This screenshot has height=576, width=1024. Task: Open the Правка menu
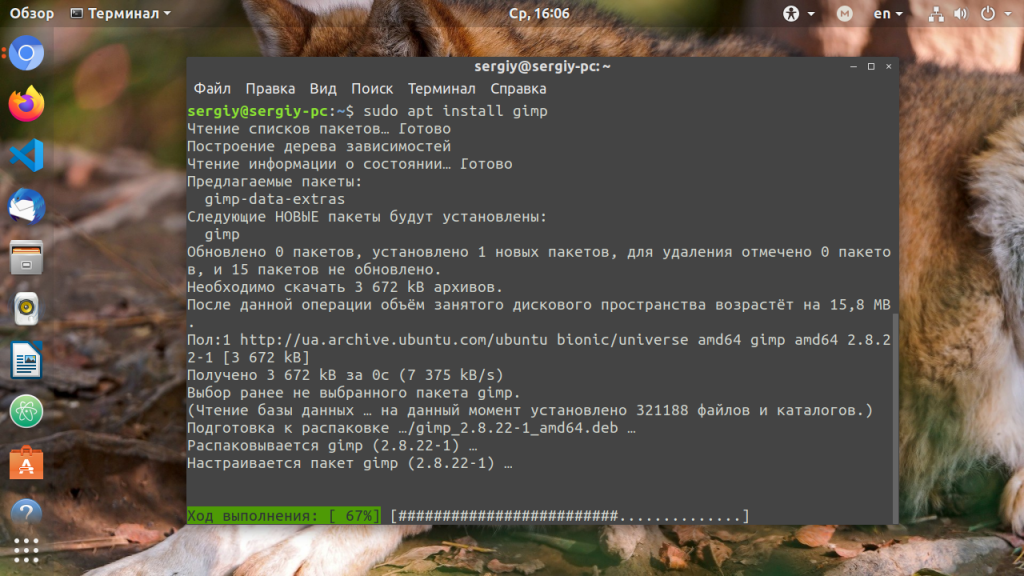point(270,89)
